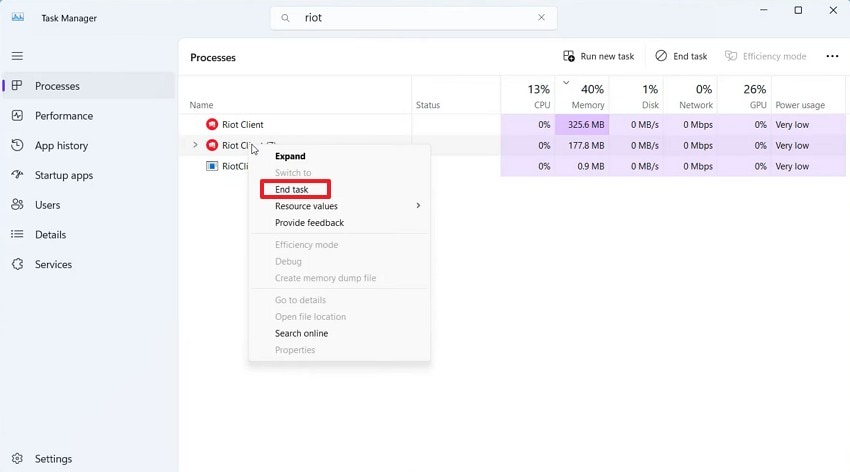This screenshot has height=472, width=850.
Task: Go to App history page
Action: 61,146
